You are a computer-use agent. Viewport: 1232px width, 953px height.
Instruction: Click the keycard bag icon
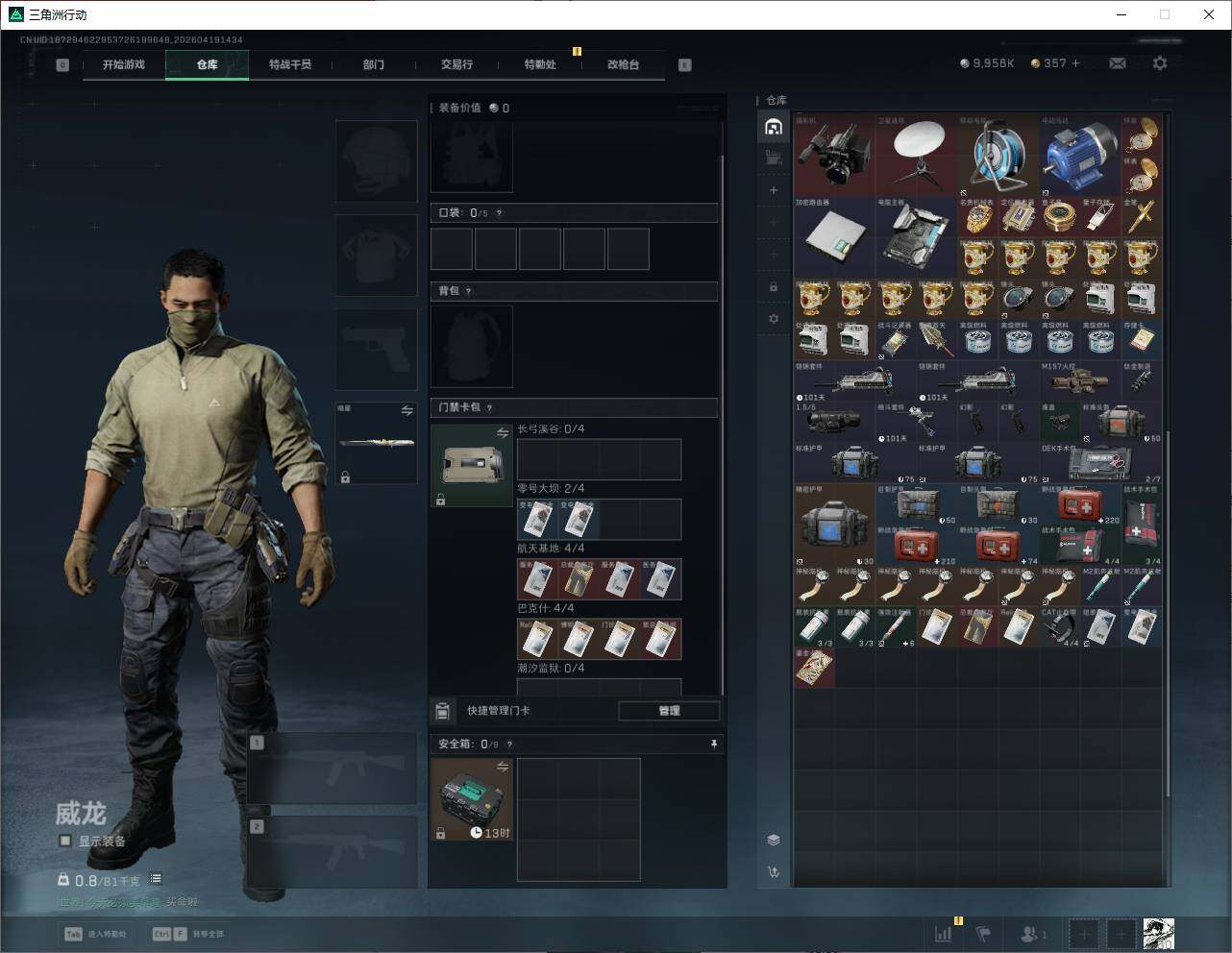[x=471, y=465]
